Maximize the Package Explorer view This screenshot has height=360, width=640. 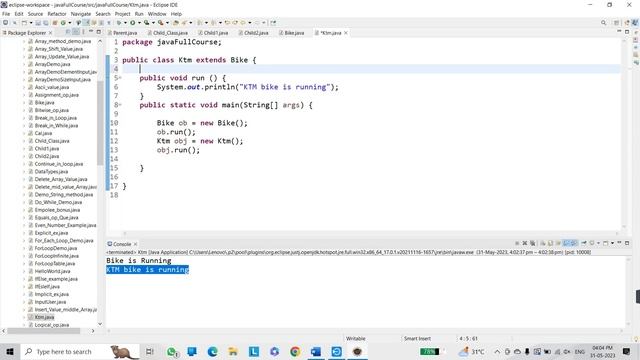[x=98, y=32]
